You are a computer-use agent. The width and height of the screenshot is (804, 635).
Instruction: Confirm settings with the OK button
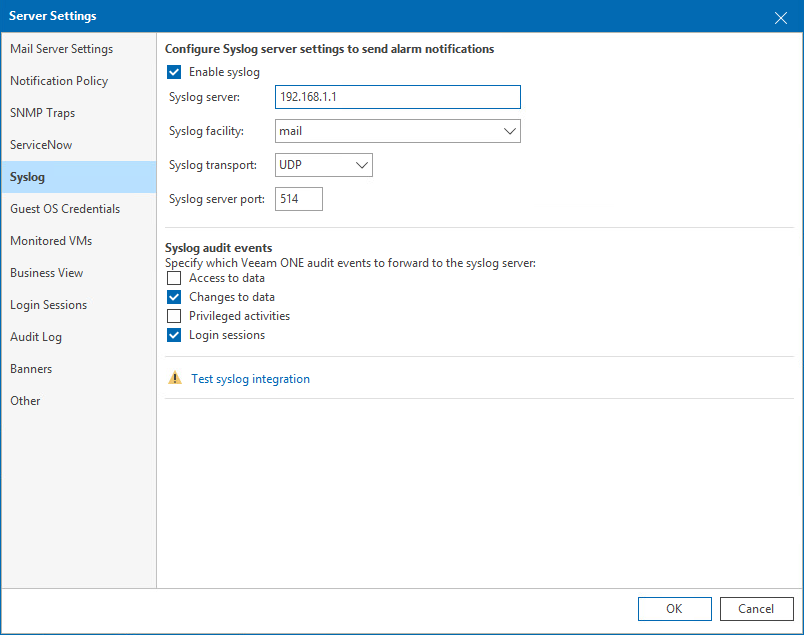point(675,608)
